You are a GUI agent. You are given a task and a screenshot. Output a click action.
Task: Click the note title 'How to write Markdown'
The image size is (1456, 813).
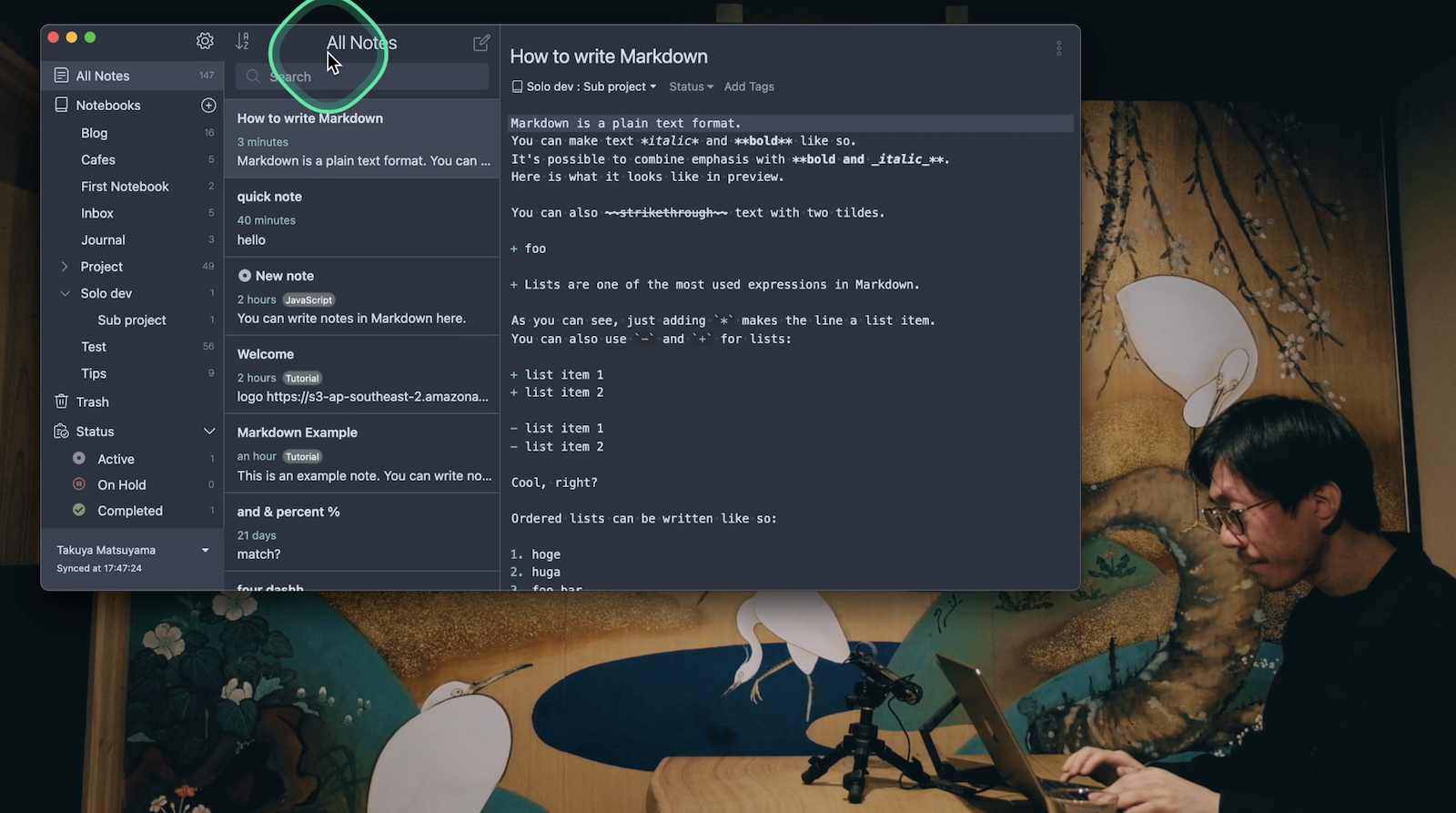coord(609,56)
